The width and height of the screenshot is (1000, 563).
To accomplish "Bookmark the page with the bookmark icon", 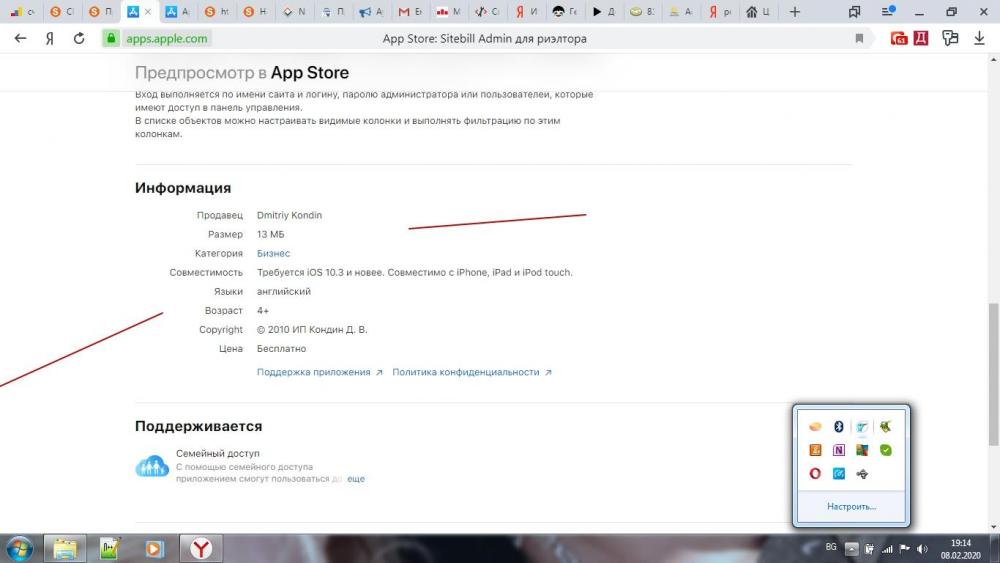I will click(859, 38).
